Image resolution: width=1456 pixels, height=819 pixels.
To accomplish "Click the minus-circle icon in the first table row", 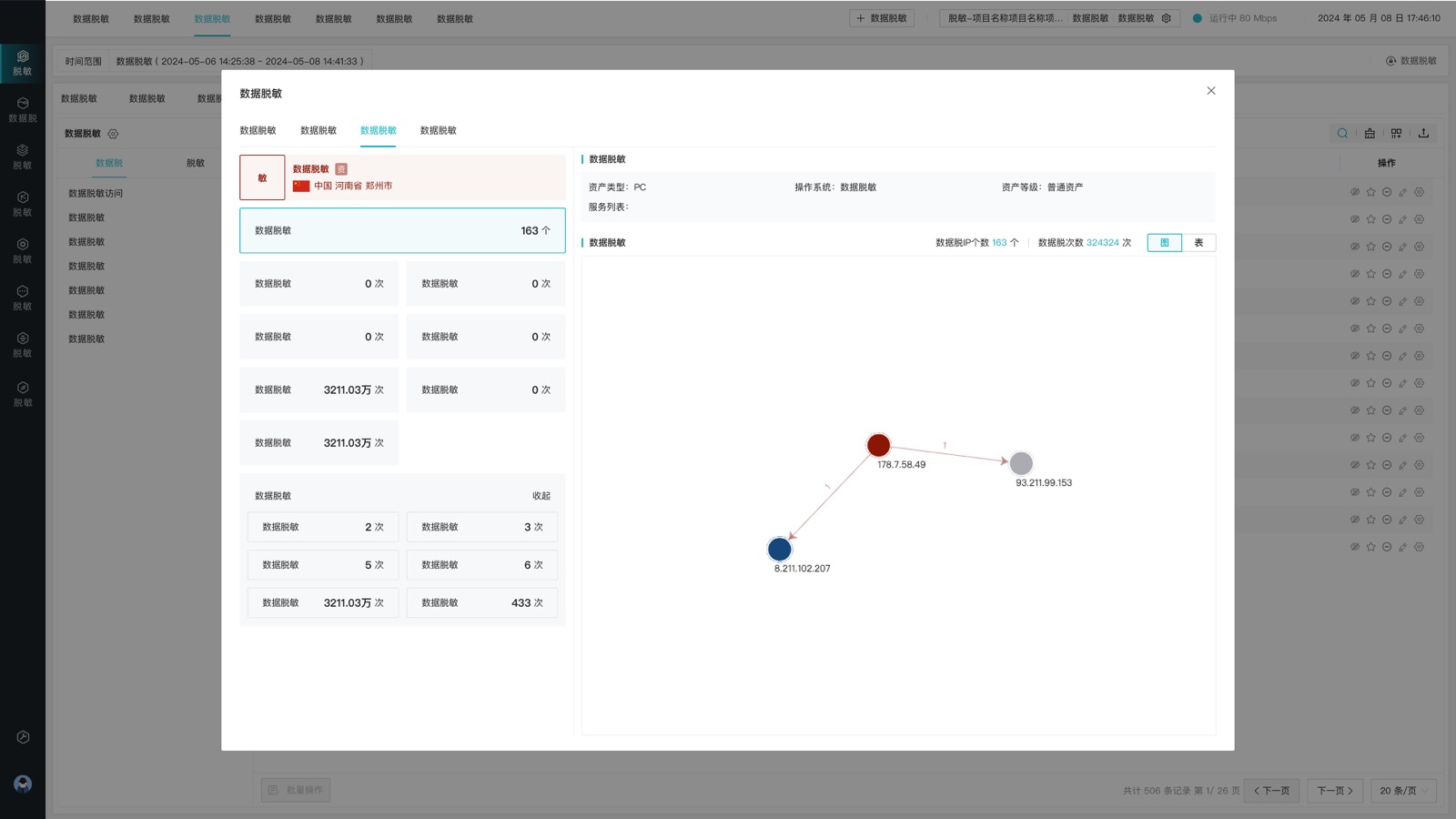I will (1387, 192).
